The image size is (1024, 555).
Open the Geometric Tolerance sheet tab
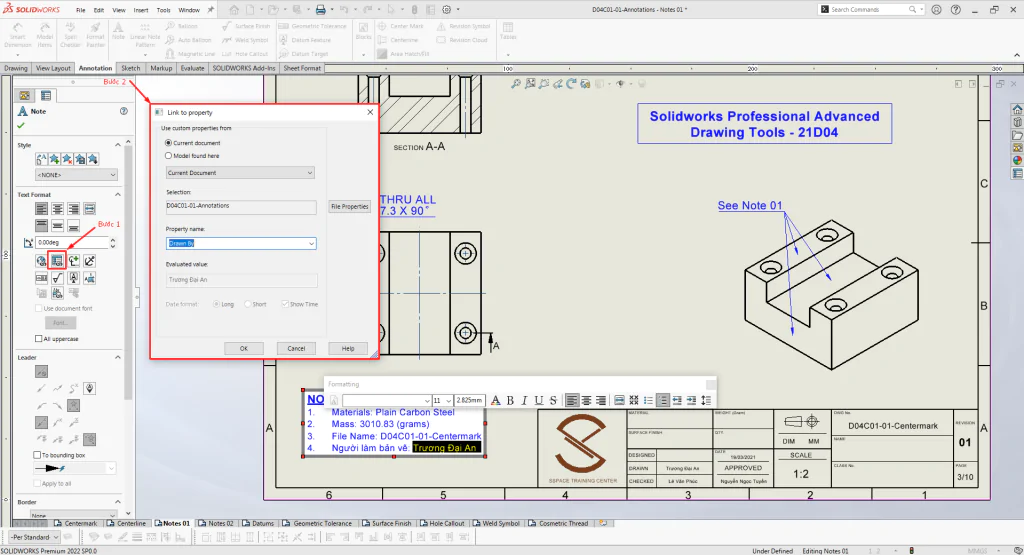[317, 524]
